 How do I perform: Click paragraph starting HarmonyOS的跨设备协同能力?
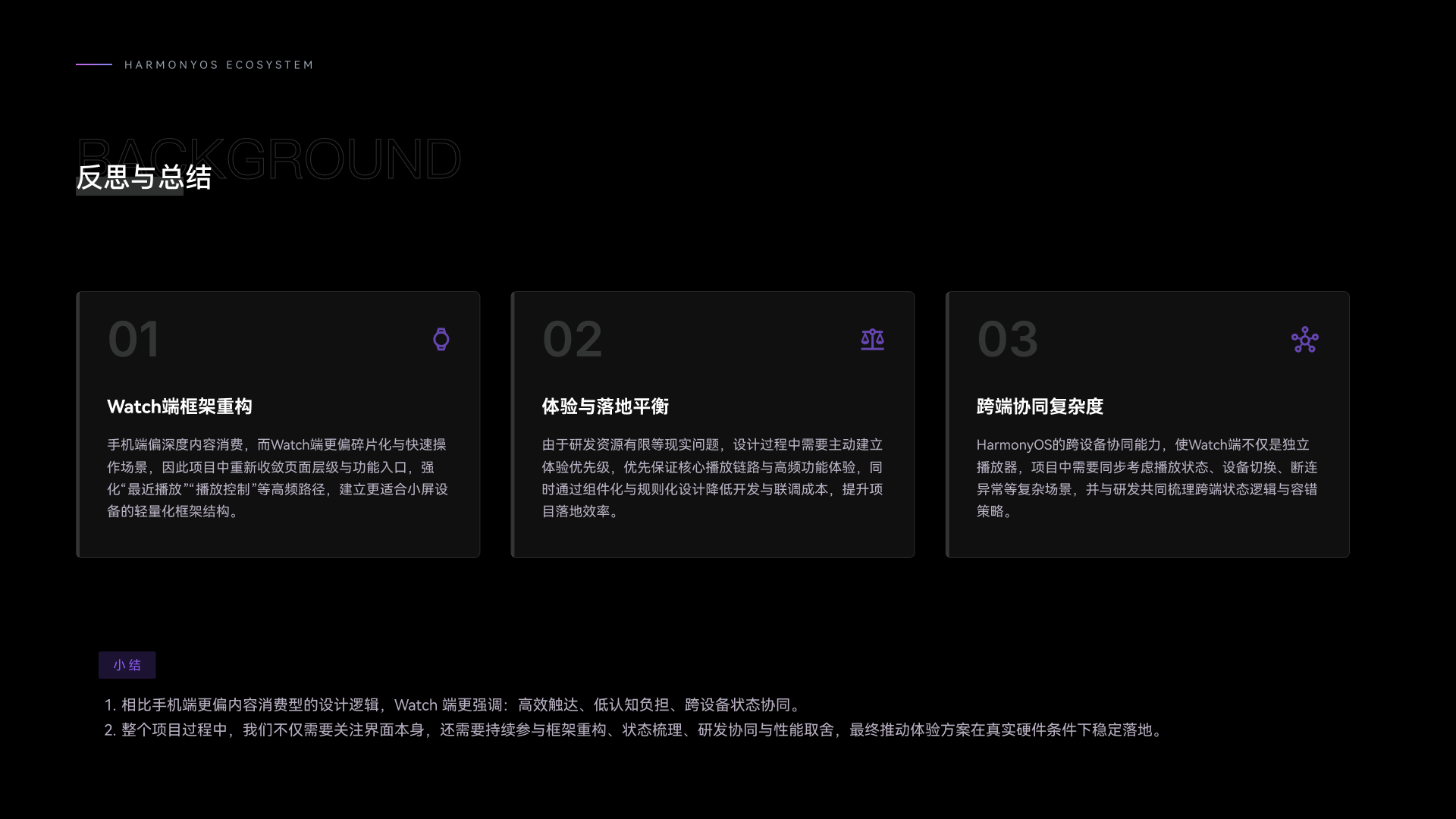(x=1147, y=478)
